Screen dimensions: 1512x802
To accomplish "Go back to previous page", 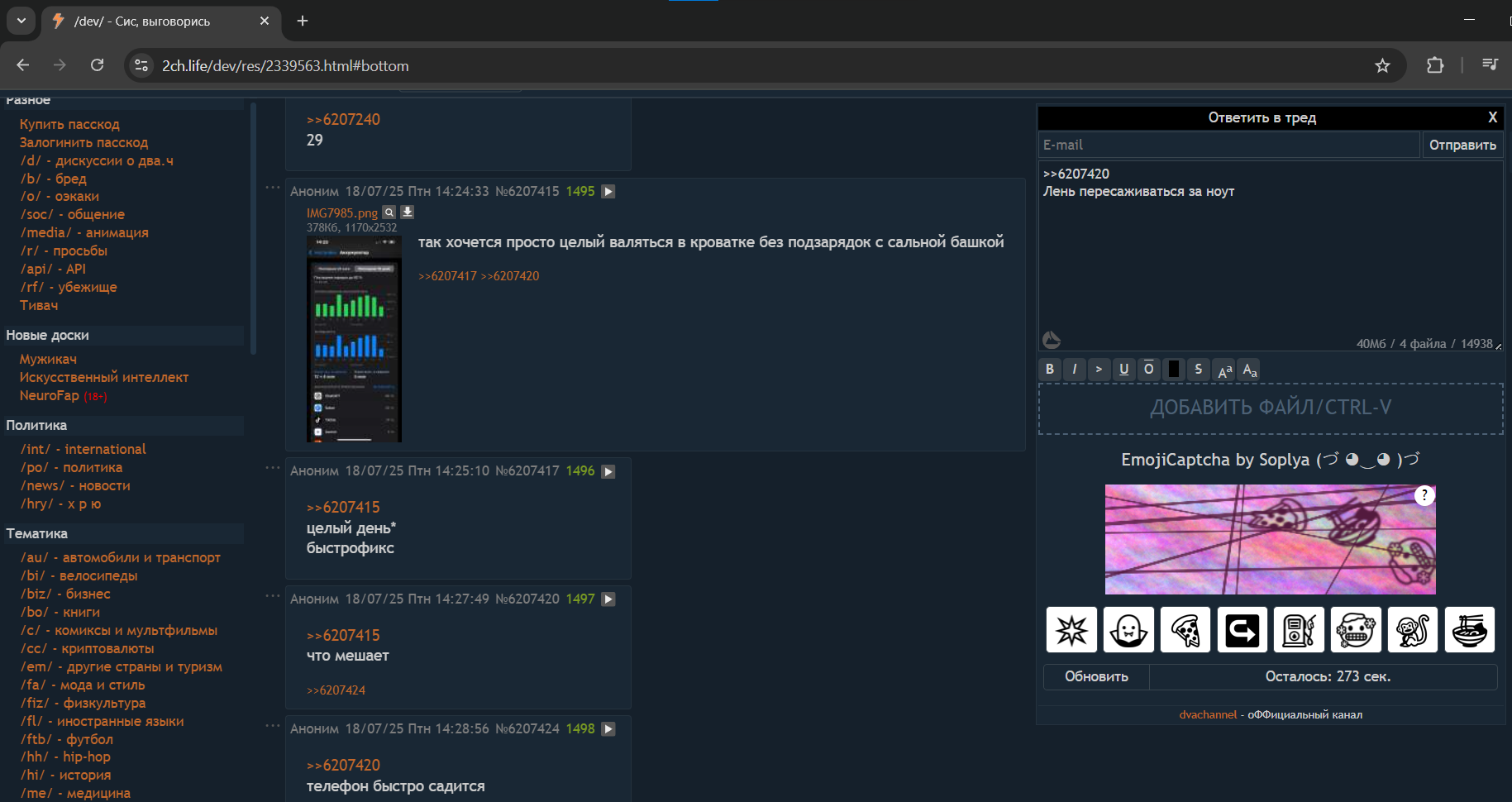I will click(x=23, y=65).
